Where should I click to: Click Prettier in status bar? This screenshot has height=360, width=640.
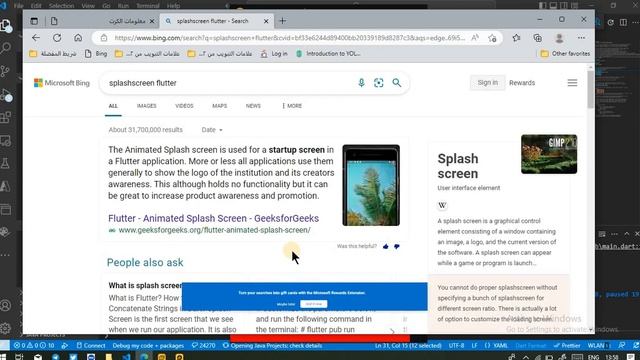pos(567,346)
